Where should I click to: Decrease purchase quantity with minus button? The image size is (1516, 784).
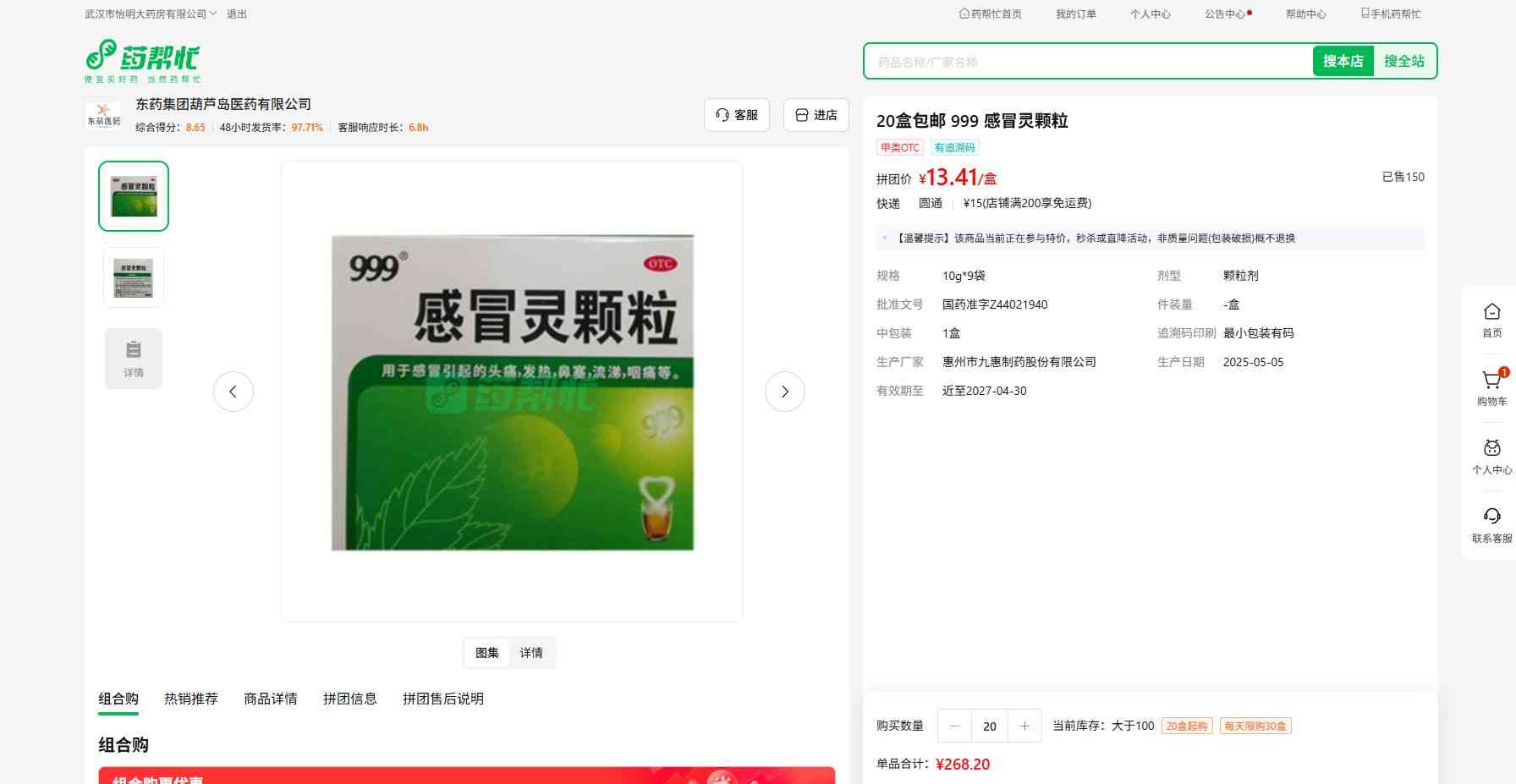(955, 726)
